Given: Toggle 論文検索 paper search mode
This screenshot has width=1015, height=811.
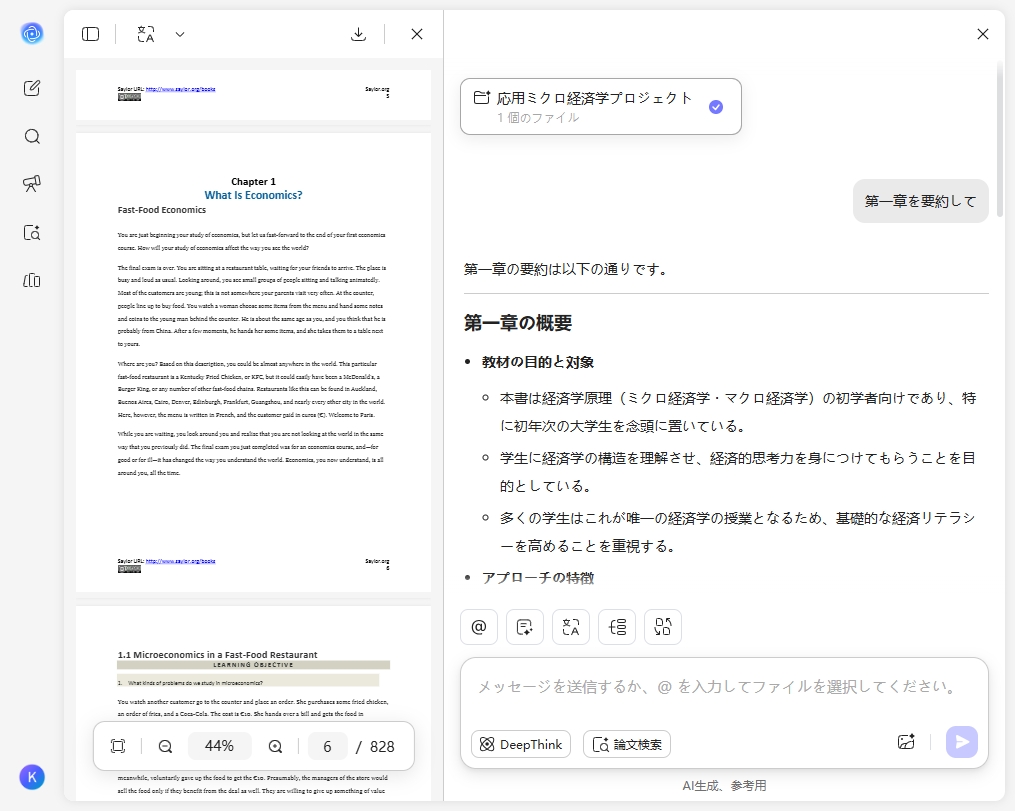Looking at the screenshot, I should tap(627, 744).
